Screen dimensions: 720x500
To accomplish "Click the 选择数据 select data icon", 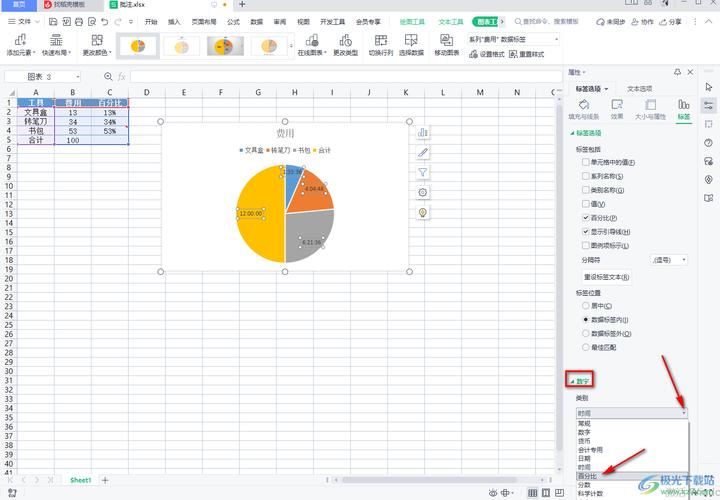I will click(411, 40).
